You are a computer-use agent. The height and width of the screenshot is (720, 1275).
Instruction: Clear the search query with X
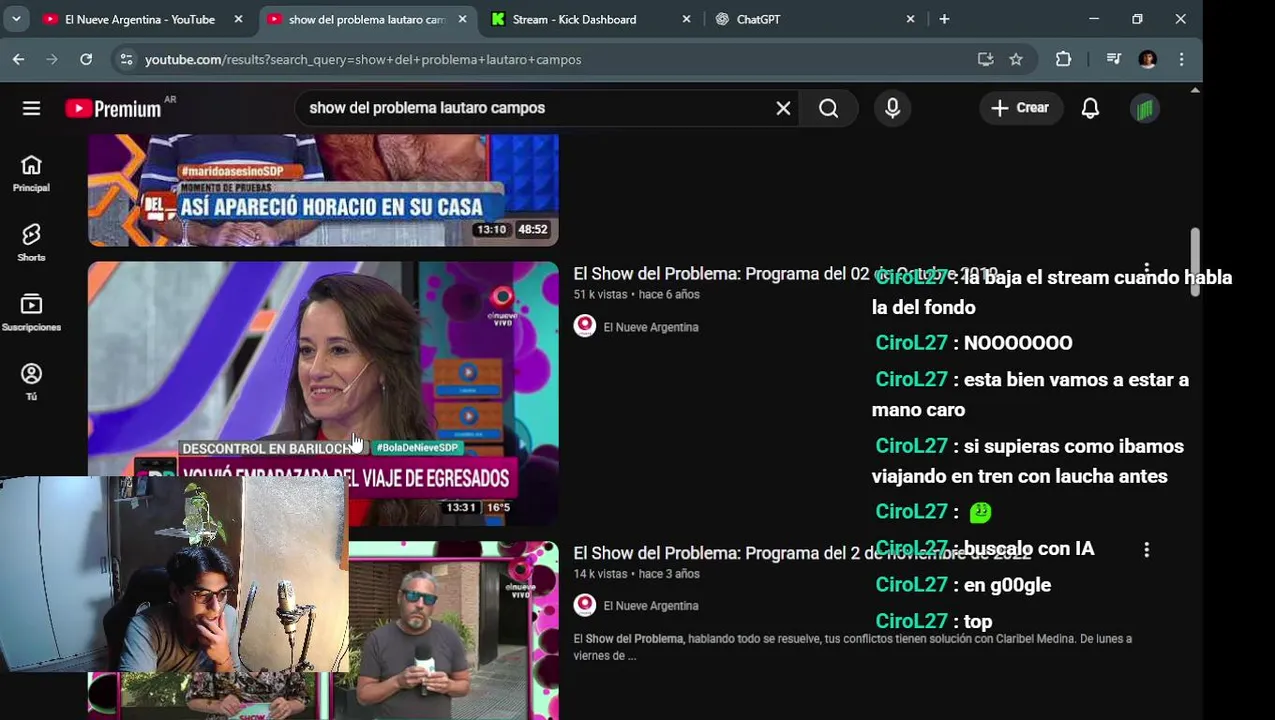[783, 108]
